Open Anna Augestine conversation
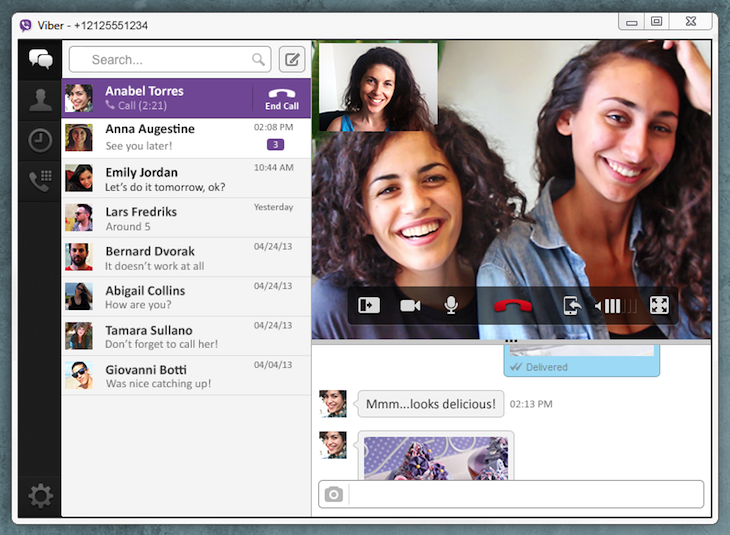The width and height of the screenshot is (730, 535). 186,138
